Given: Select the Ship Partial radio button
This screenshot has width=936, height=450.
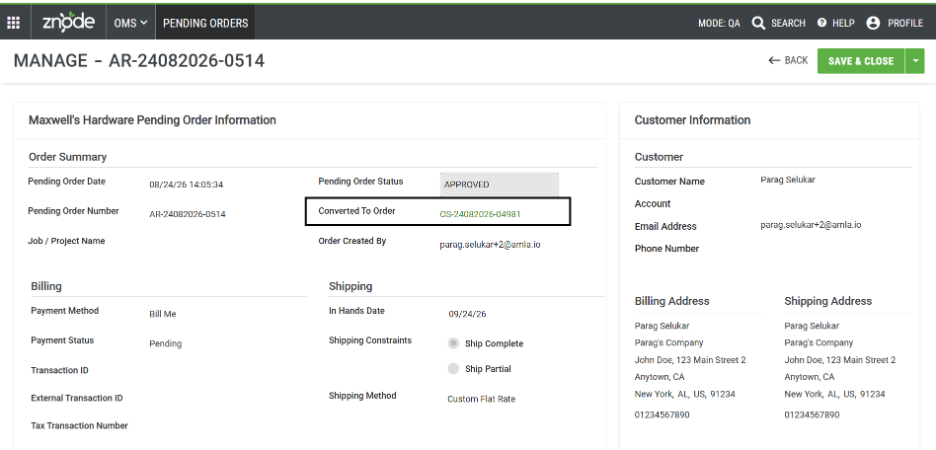Looking at the screenshot, I should (454, 369).
